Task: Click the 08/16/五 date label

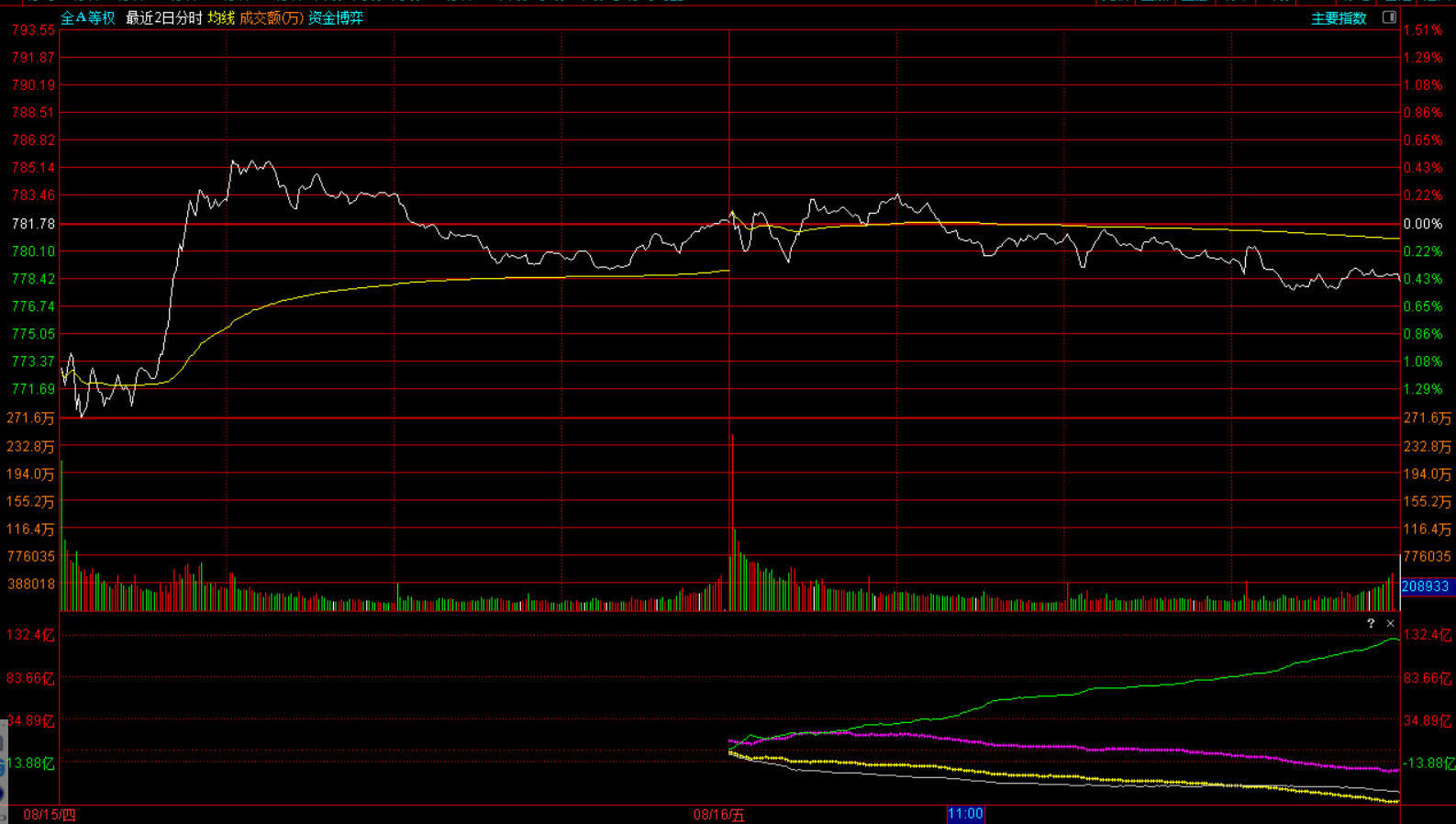Action: coord(719,815)
